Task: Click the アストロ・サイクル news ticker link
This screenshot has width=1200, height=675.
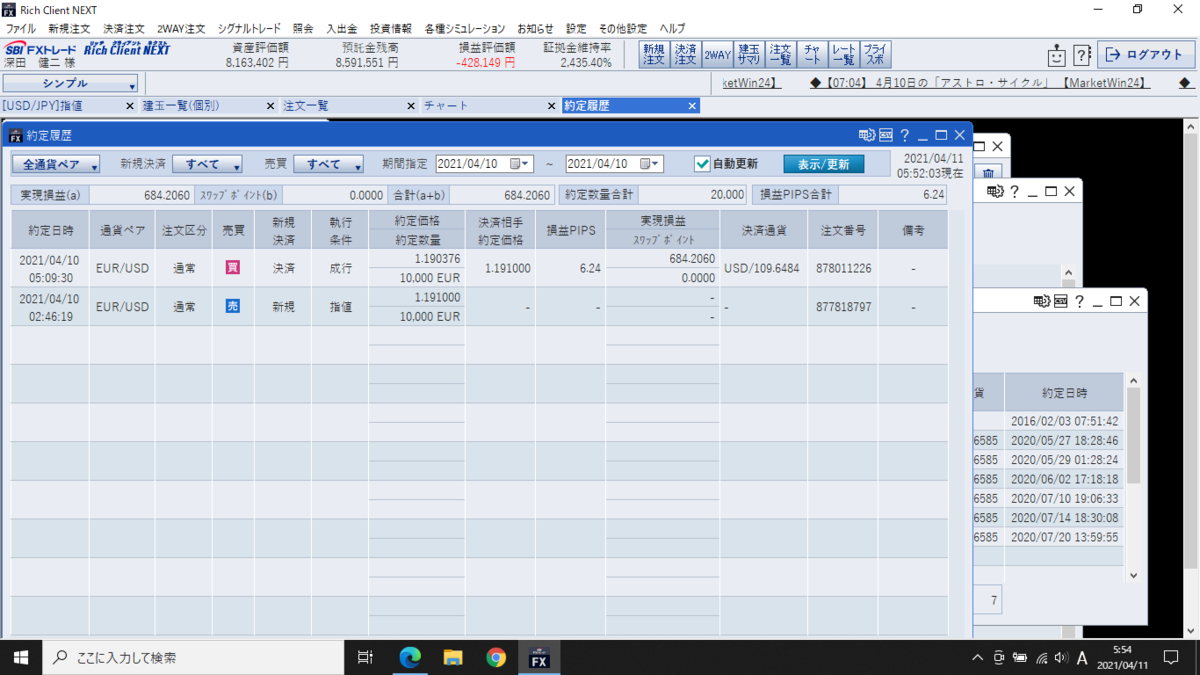Action: [x=978, y=84]
